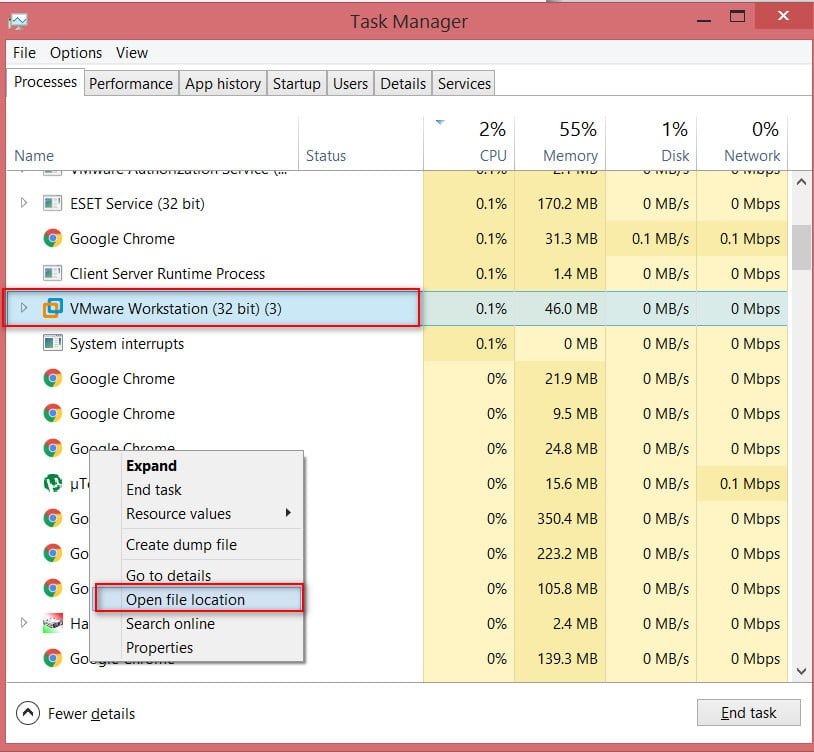Expand the ESET Service process group

click(24, 203)
